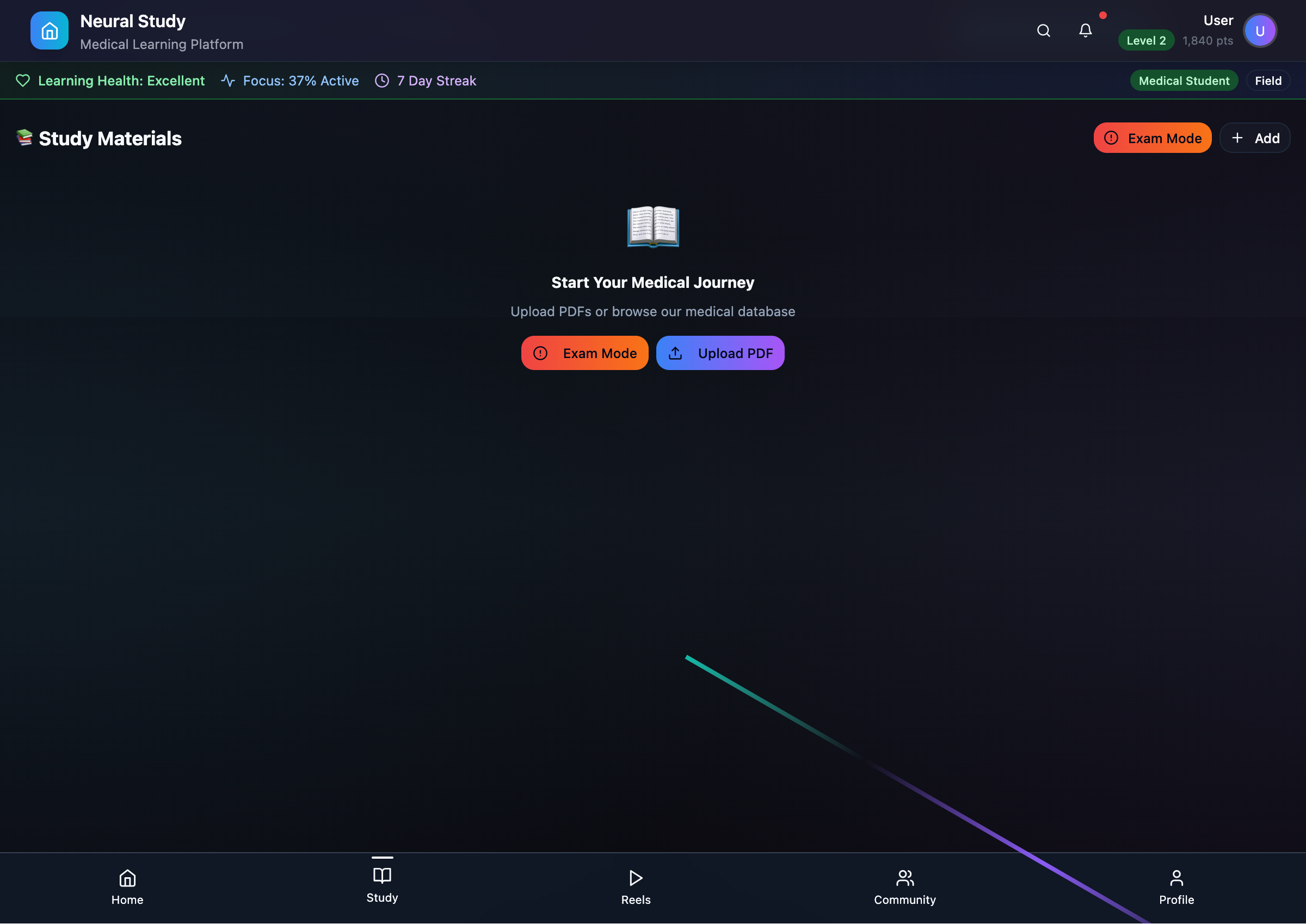Image resolution: width=1306 pixels, height=924 pixels.
Task: Click the 7 Day Streak clock icon
Action: pos(382,81)
